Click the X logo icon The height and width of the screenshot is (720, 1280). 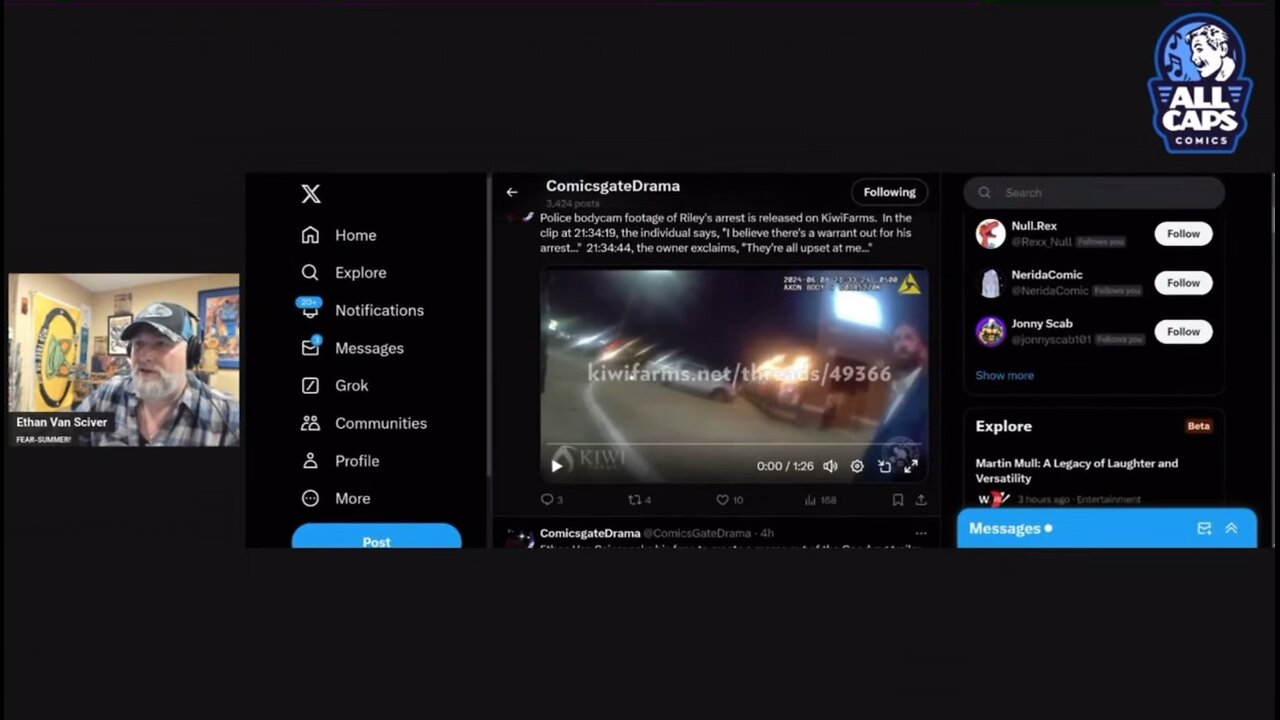click(x=311, y=194)
